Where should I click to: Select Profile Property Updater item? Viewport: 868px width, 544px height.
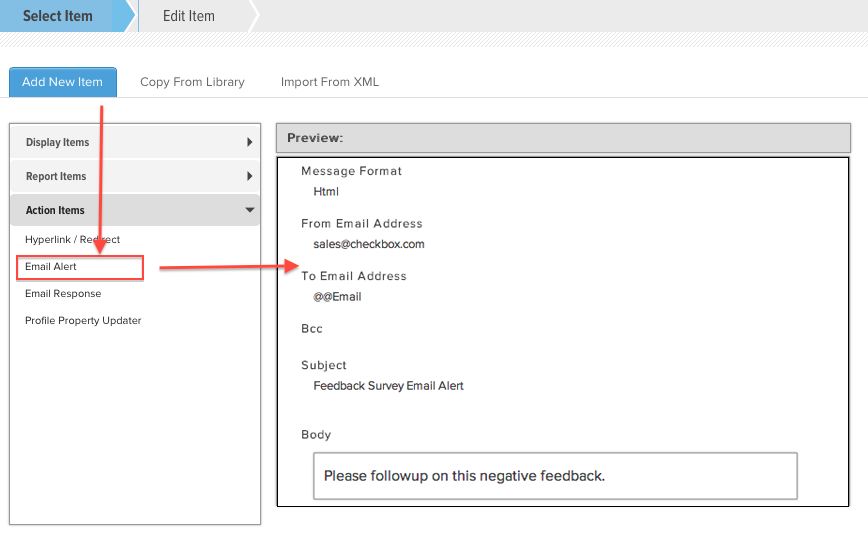tap(83, 320)
